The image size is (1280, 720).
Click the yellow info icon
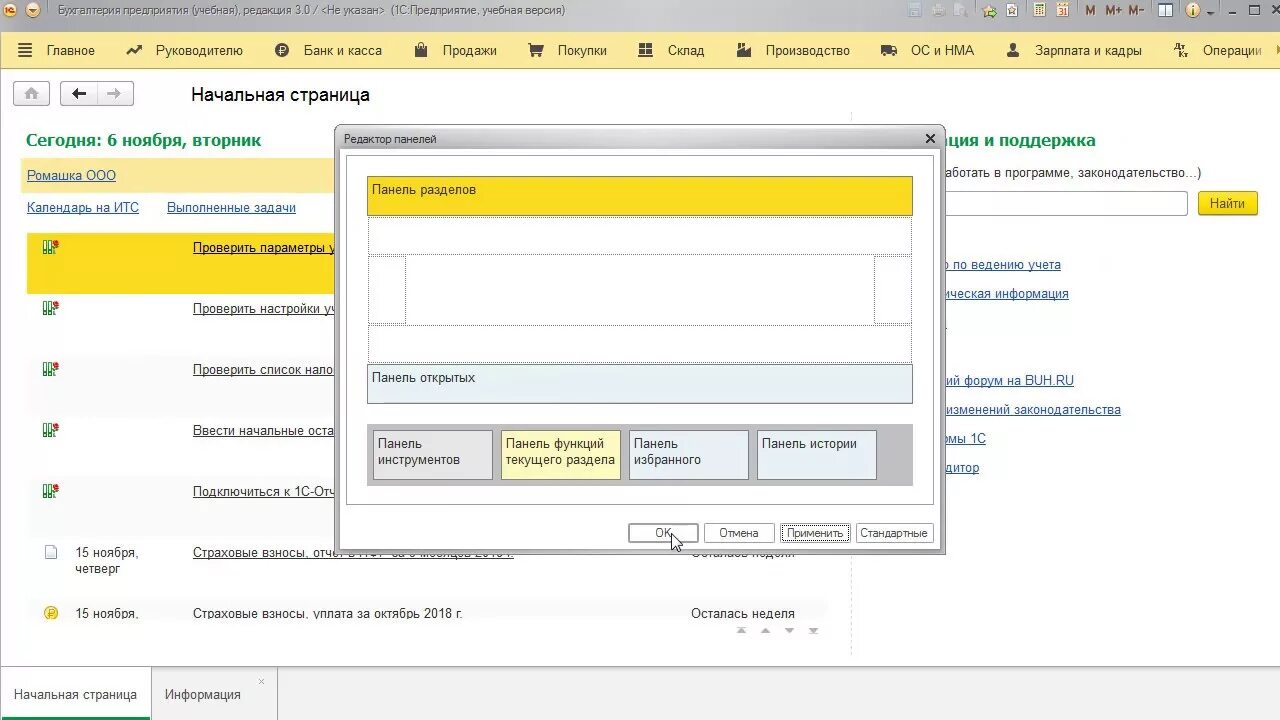(1192, 10)
